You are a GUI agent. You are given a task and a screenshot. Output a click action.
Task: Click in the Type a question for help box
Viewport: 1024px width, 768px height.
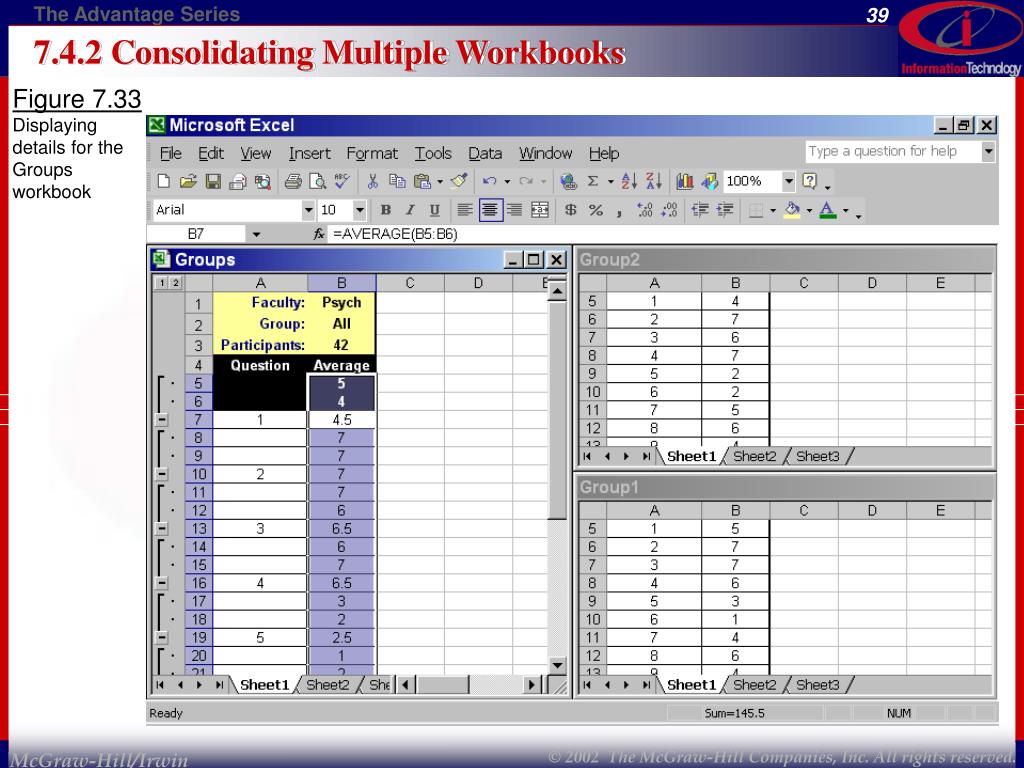point(892,152)
